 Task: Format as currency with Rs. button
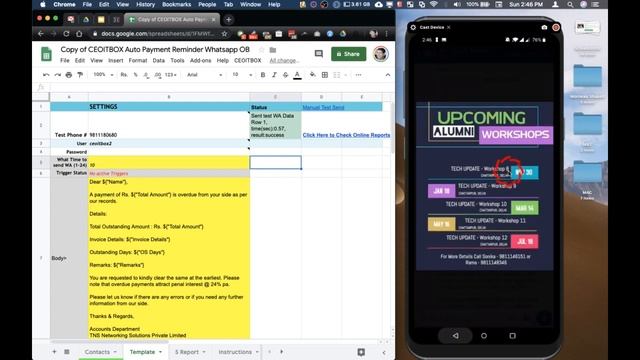(124, 75)
